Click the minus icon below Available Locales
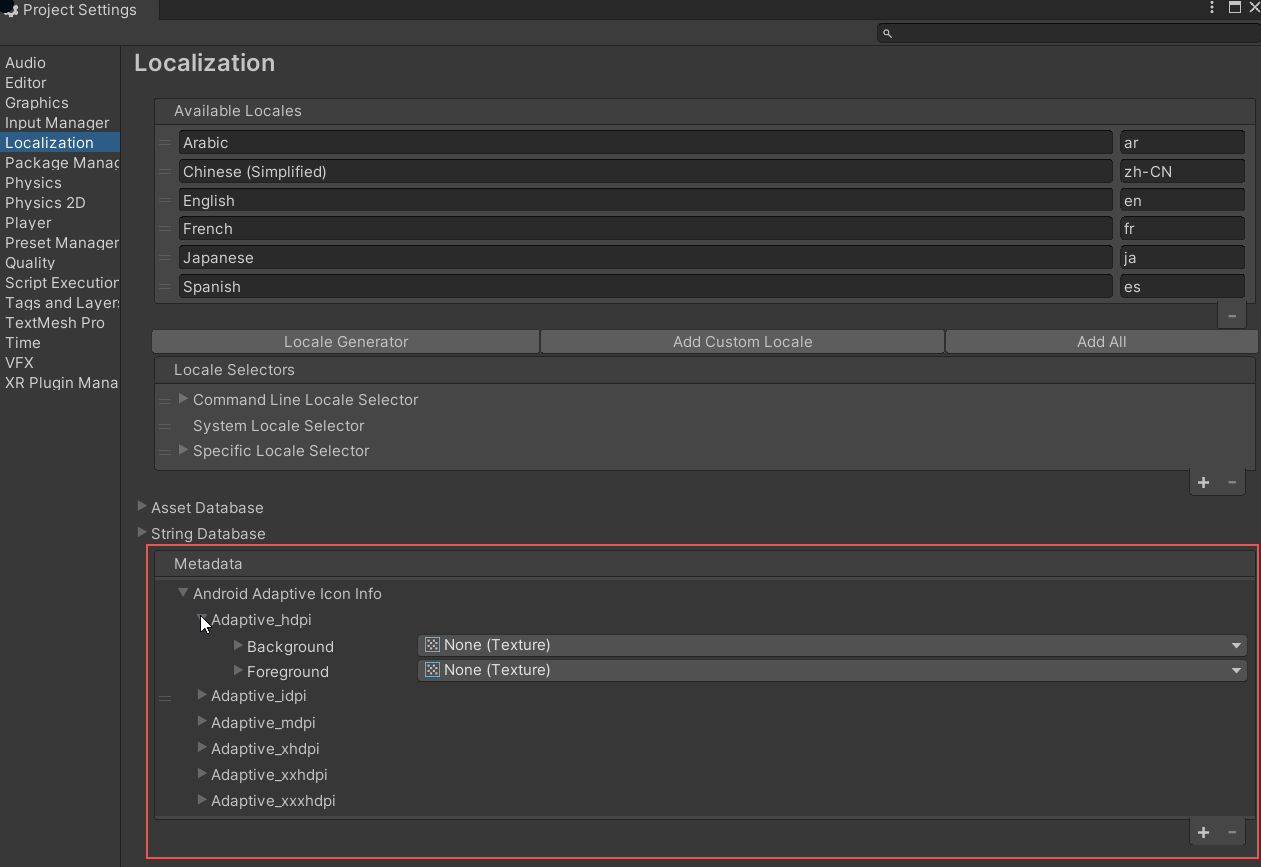 click(1231, 315)
